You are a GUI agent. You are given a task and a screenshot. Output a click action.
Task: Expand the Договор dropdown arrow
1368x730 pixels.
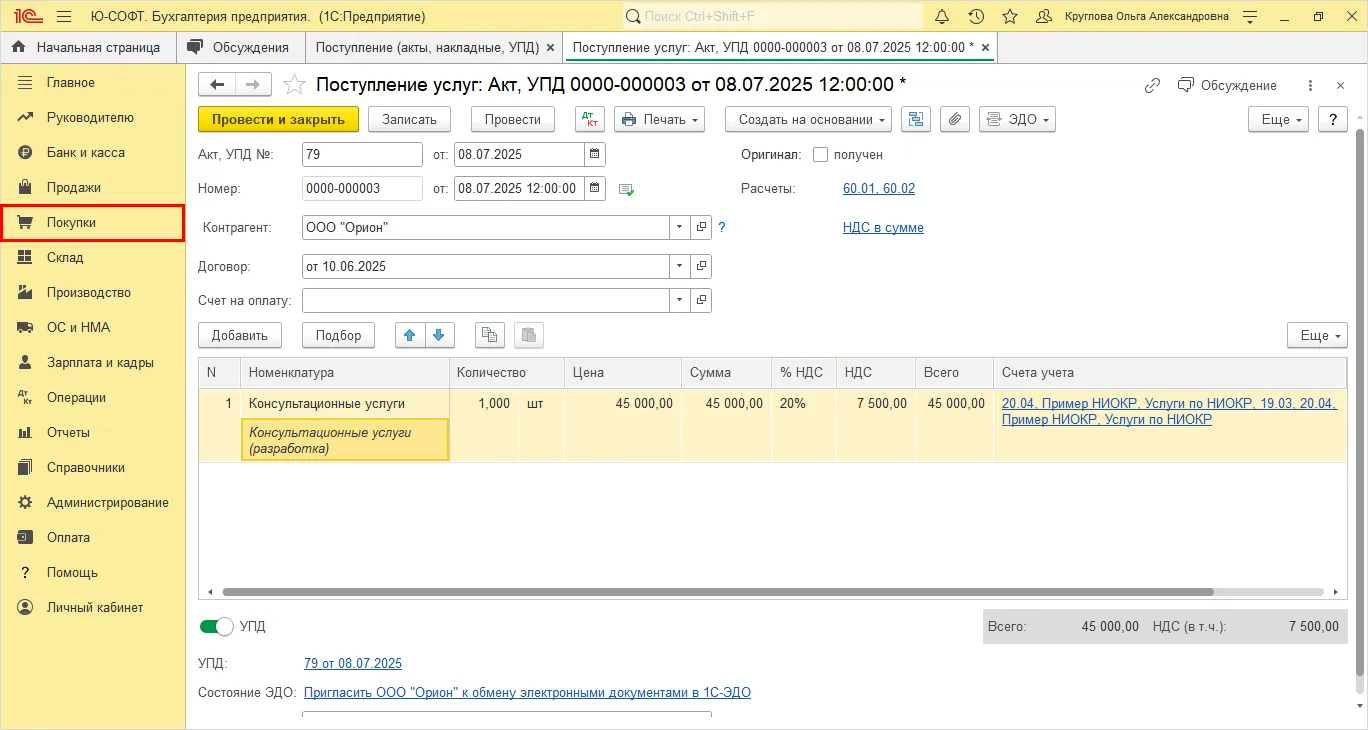[680, 267]
